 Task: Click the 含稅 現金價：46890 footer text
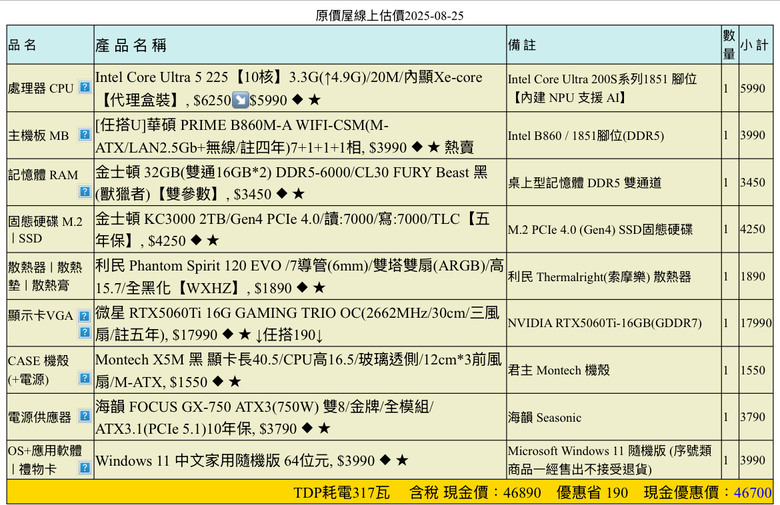tap(475, 493)
